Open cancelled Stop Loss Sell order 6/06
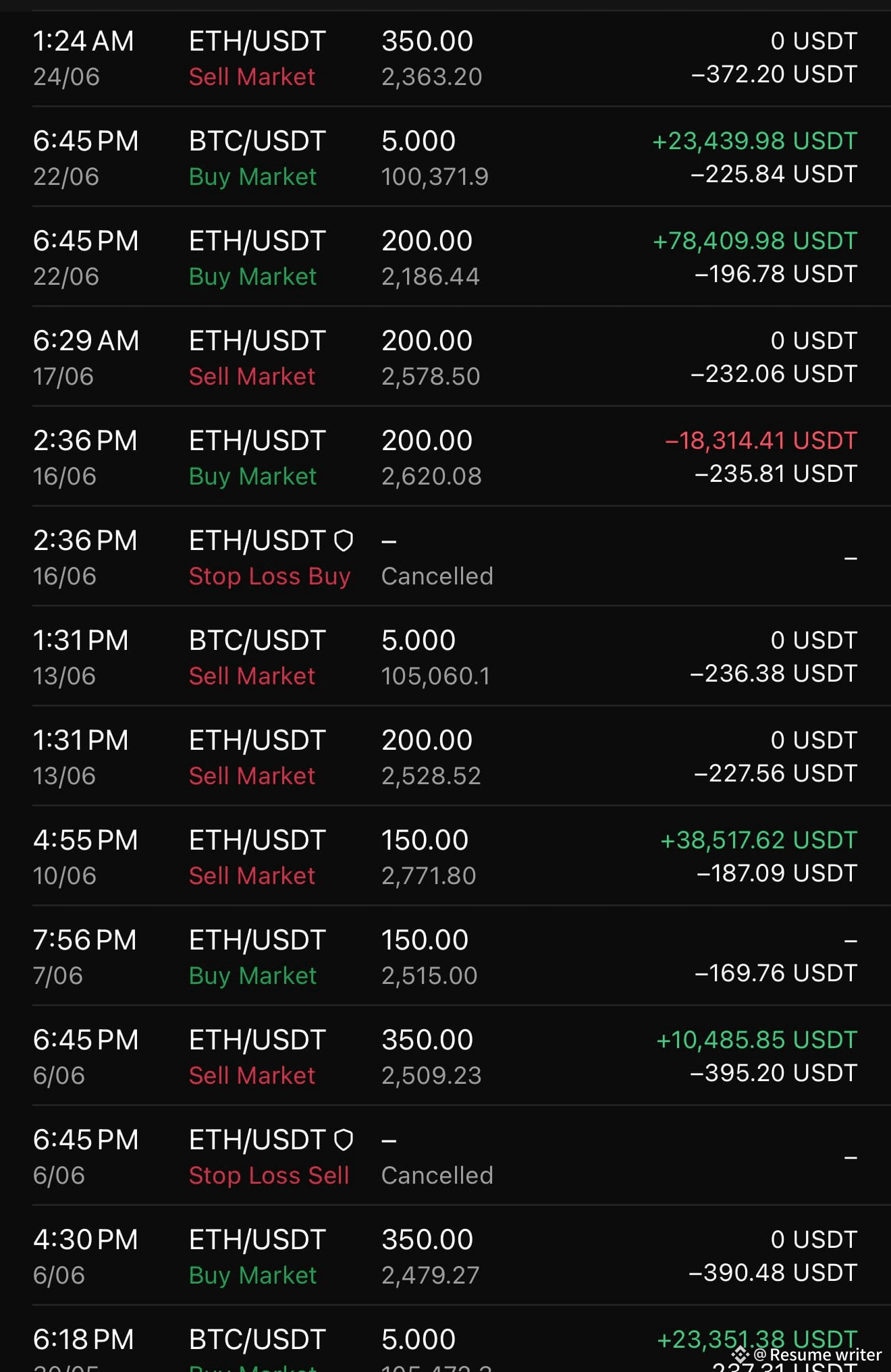891x1372 pixels. pyautogui.click(x=446, y=1155)
